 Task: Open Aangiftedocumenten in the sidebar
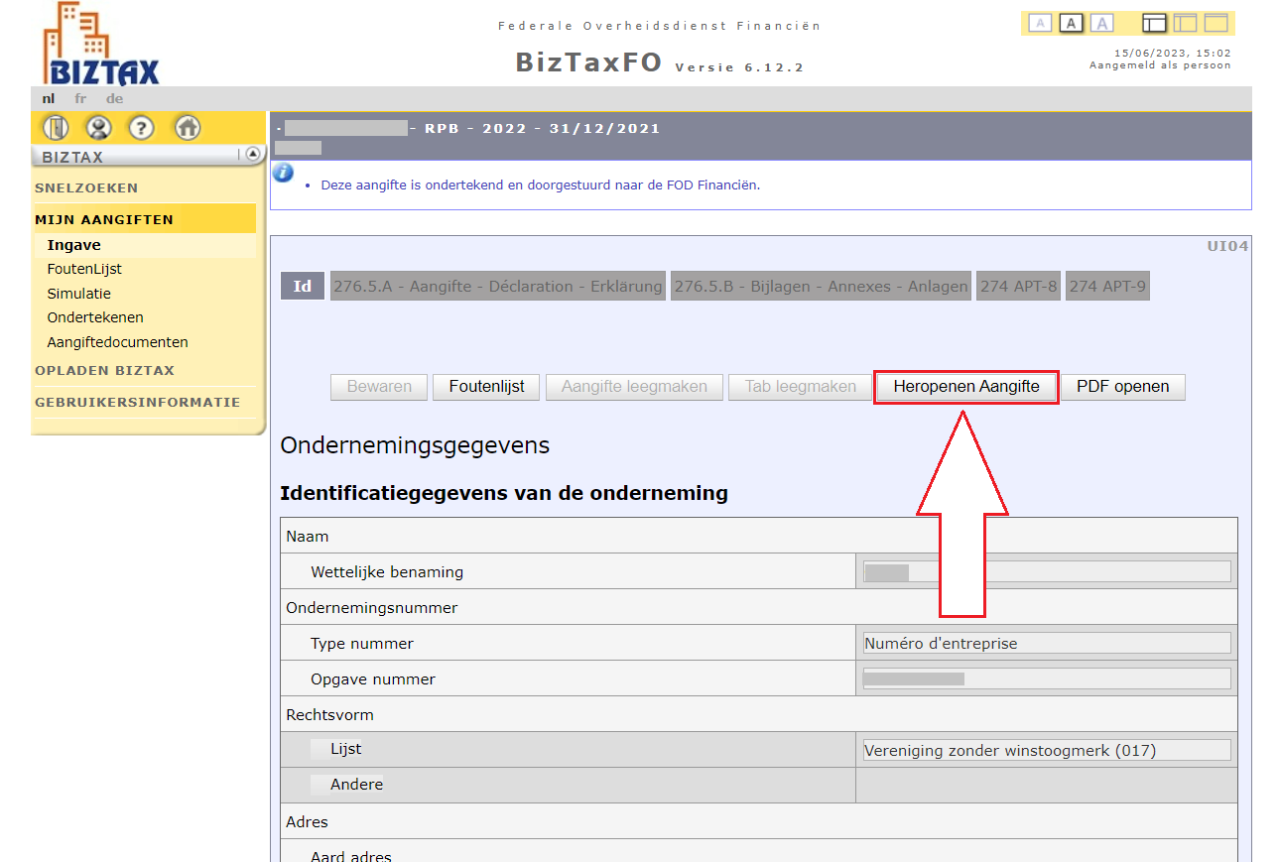(x=117, y=342)
